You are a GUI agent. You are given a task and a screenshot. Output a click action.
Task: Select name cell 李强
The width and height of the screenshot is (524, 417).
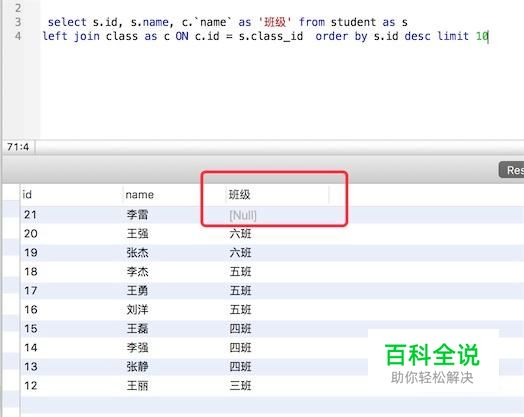[x=137, y=348]
